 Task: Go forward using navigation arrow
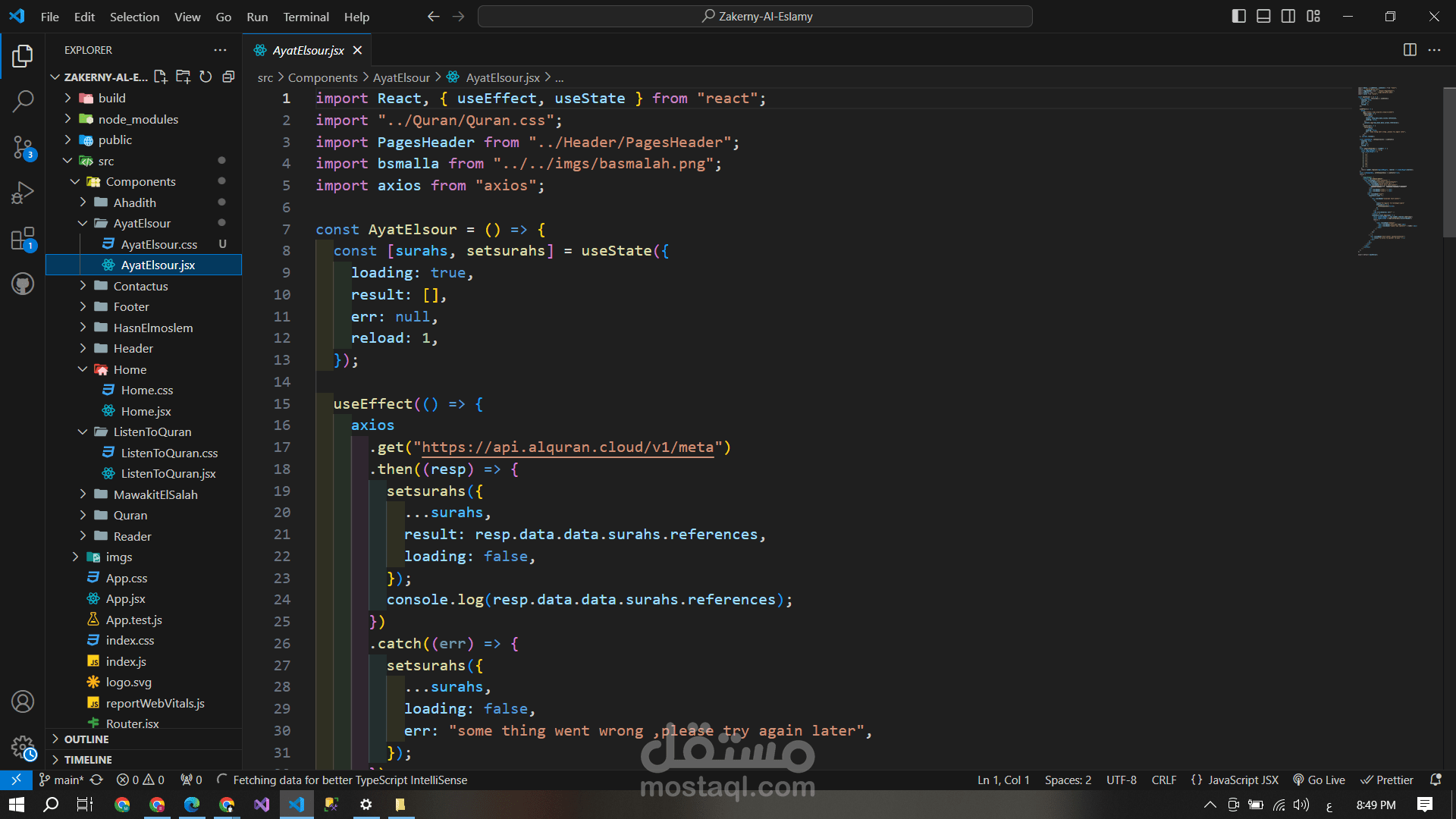(458, 16)
